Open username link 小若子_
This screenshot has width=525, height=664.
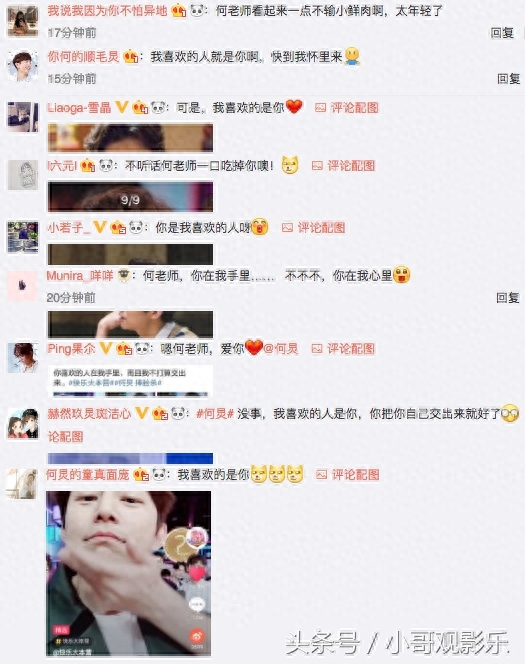69,228
